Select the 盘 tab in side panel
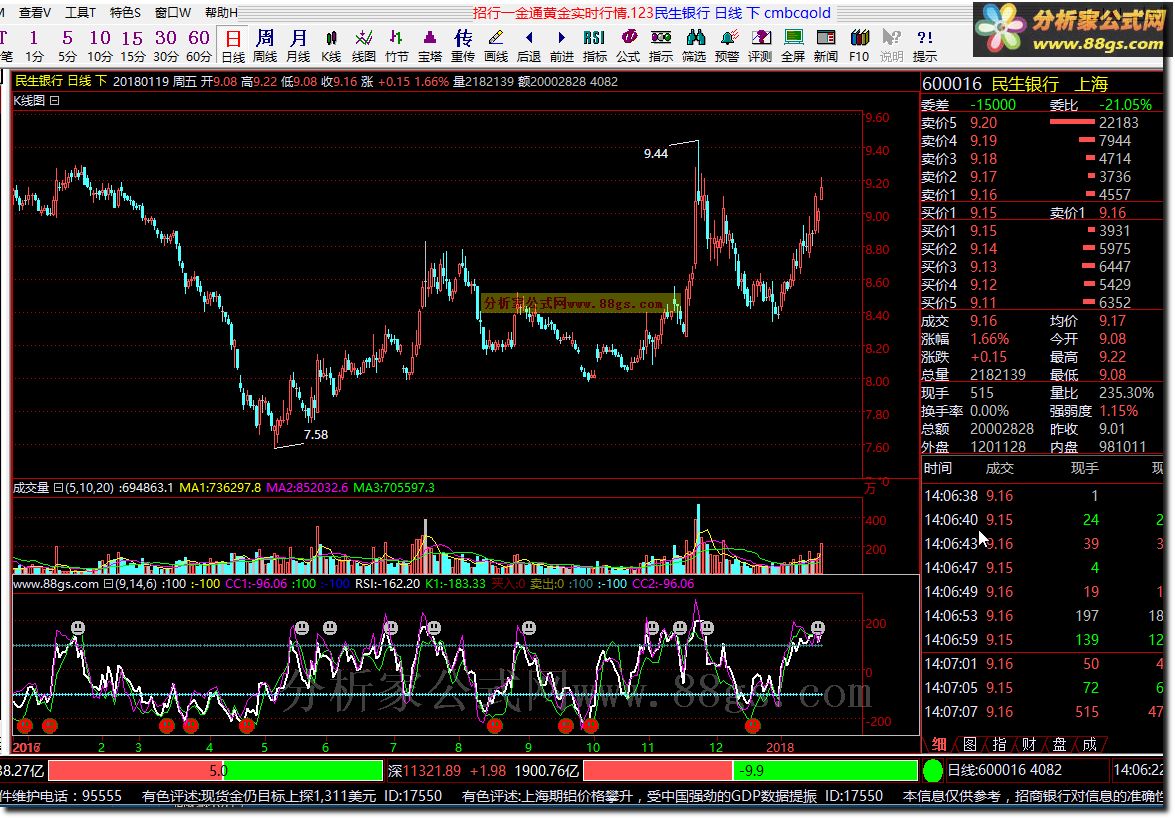 [x=1059, y=744]
